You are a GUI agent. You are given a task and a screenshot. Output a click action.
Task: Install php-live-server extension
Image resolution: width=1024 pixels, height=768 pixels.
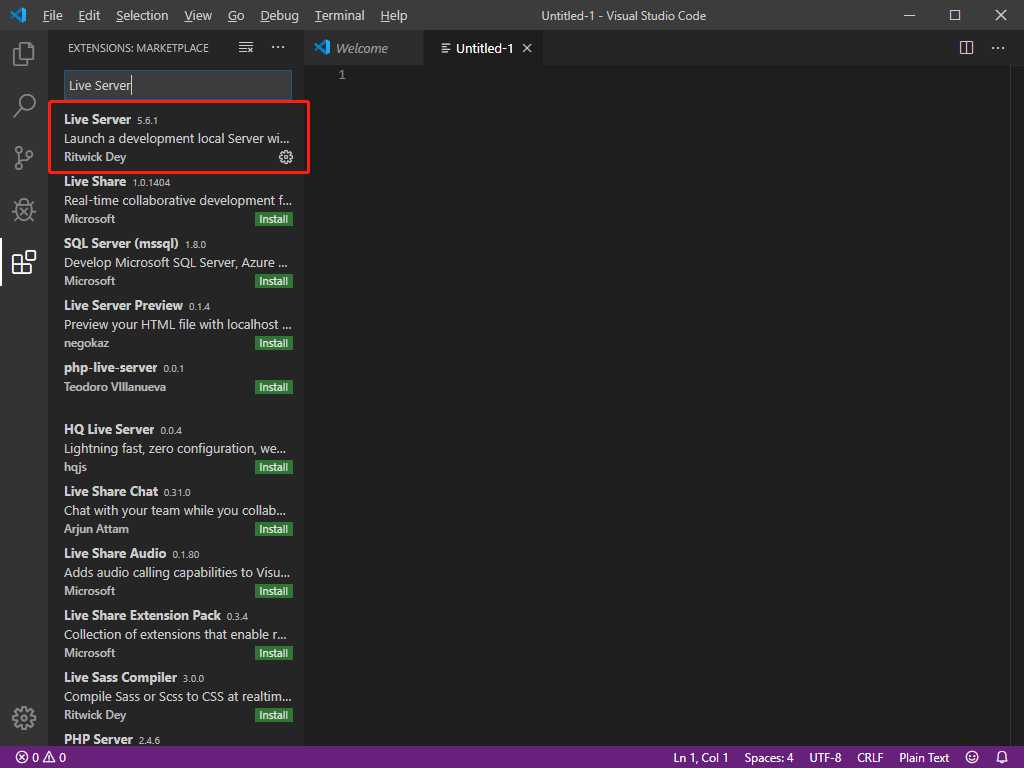tap(274, 387)
